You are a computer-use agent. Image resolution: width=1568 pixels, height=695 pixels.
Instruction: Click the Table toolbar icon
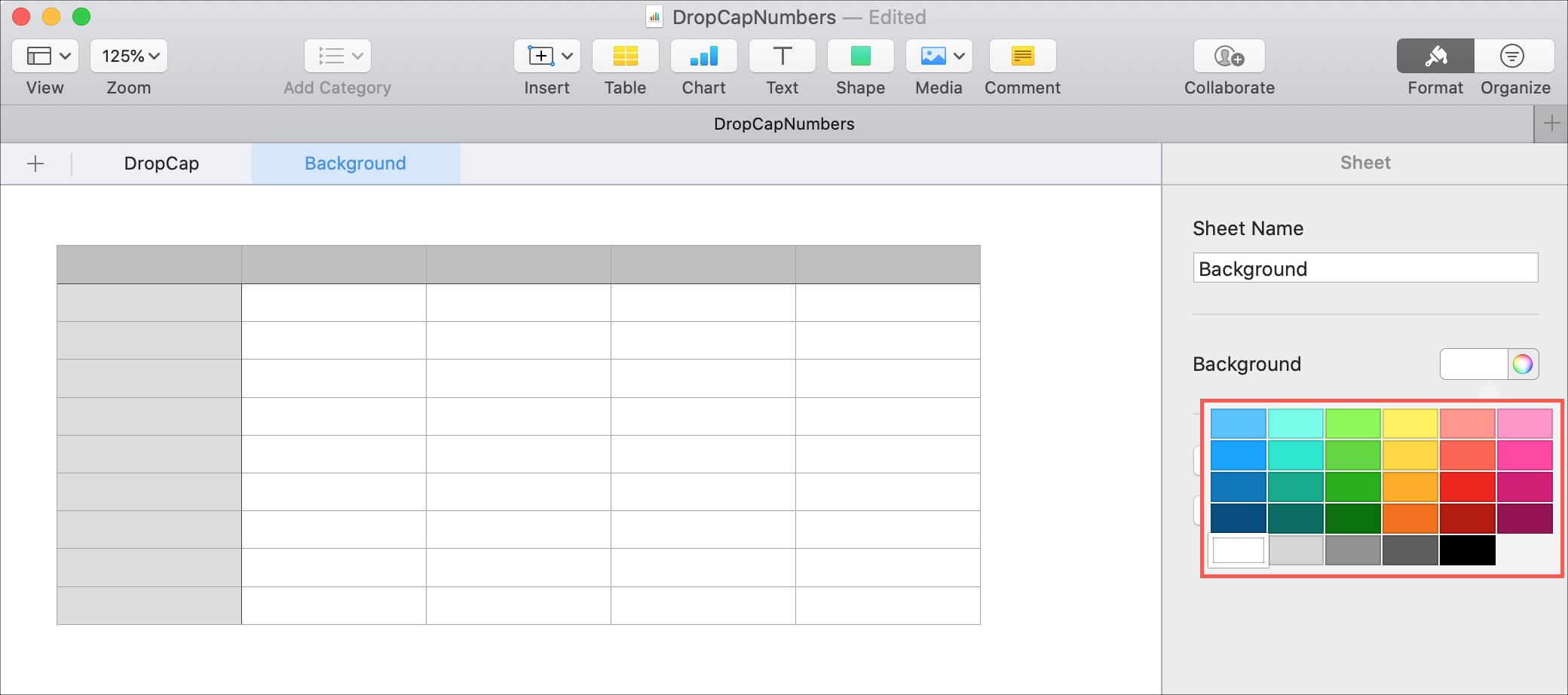(x=626, y=56)
